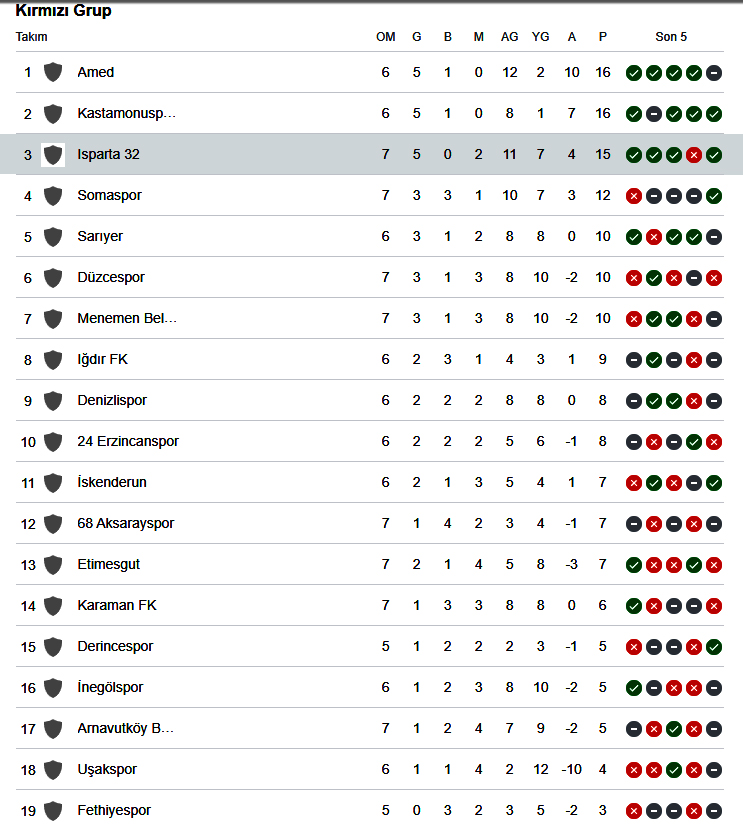Click the Kırmızı Grup heading
The width and height of the screenshot is (743, 827).
(63, 11)
